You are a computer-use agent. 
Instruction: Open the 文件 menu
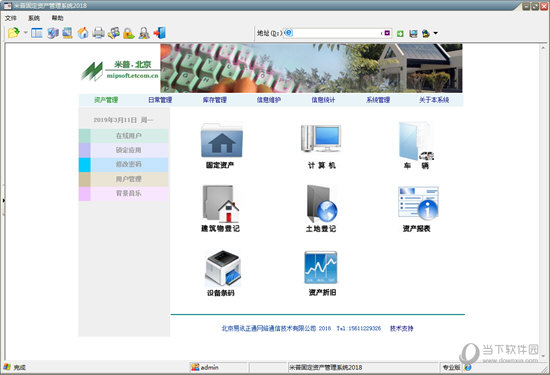point(11,18)
